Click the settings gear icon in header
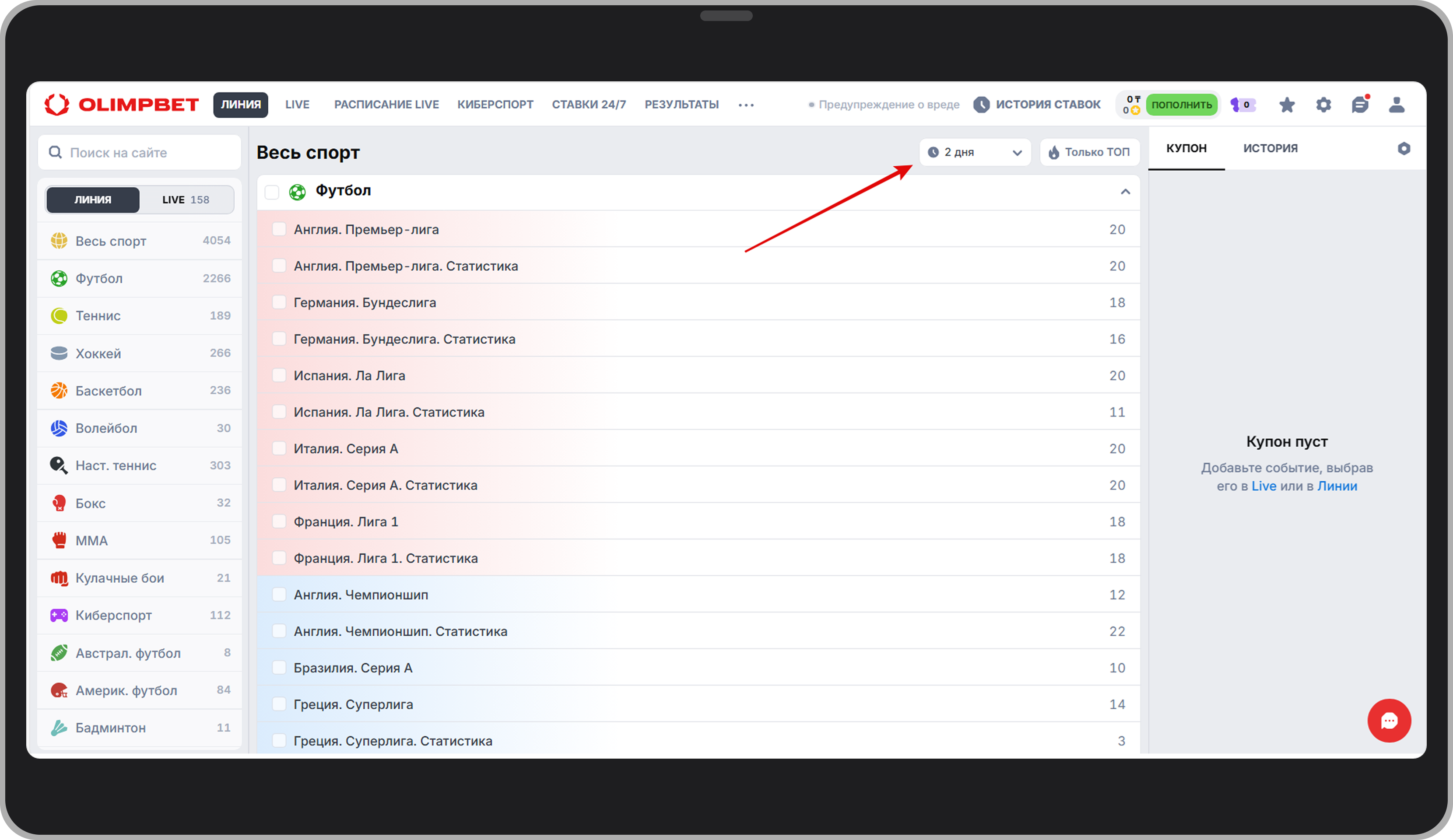 click(1323, 105)
